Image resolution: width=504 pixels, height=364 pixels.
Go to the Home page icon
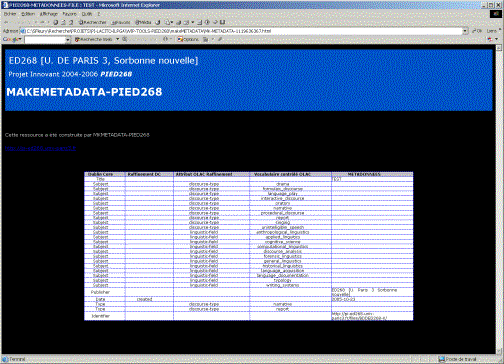(x=71, y=22)
